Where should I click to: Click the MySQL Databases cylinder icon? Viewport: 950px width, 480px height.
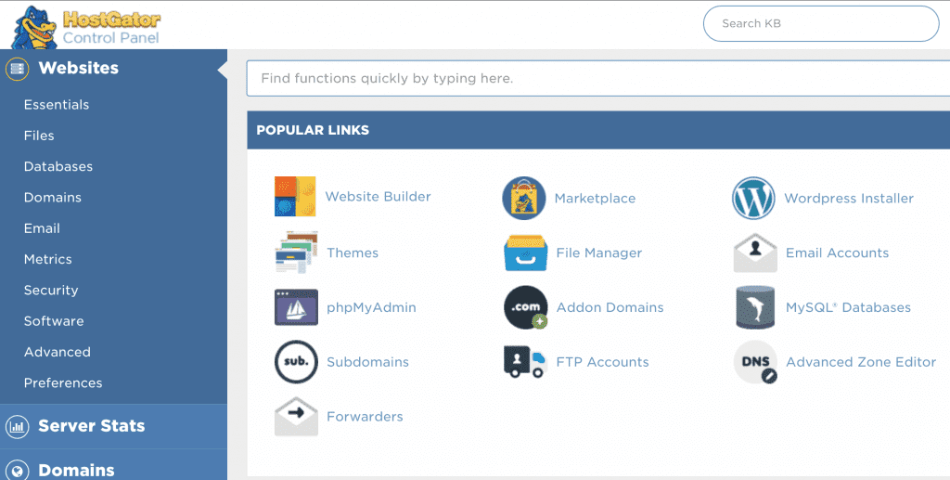[x=754, y=307]
